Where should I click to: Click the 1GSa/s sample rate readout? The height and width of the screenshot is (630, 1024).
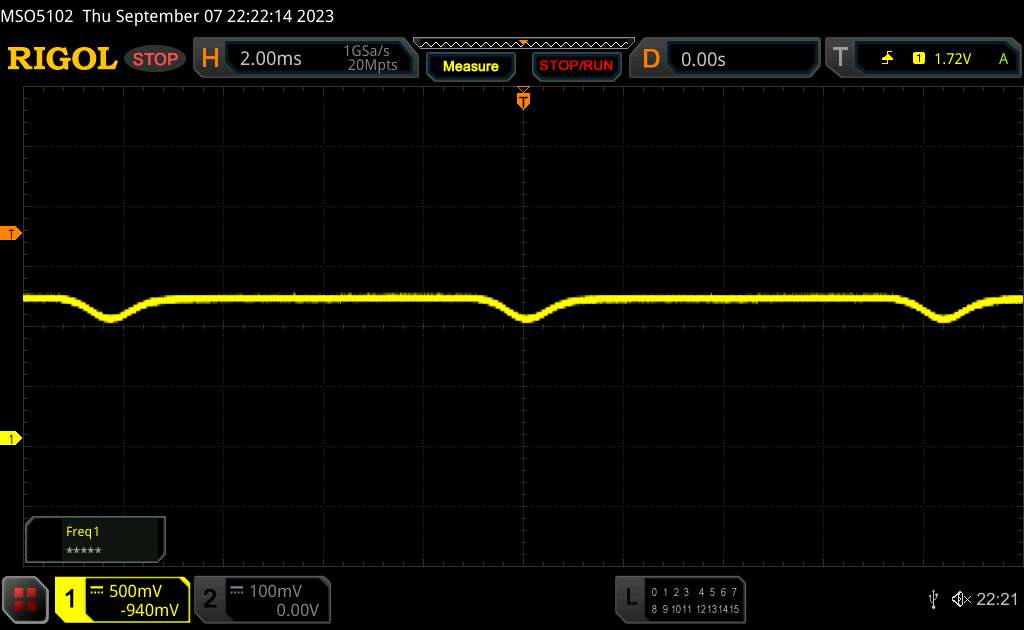(366, 51)
